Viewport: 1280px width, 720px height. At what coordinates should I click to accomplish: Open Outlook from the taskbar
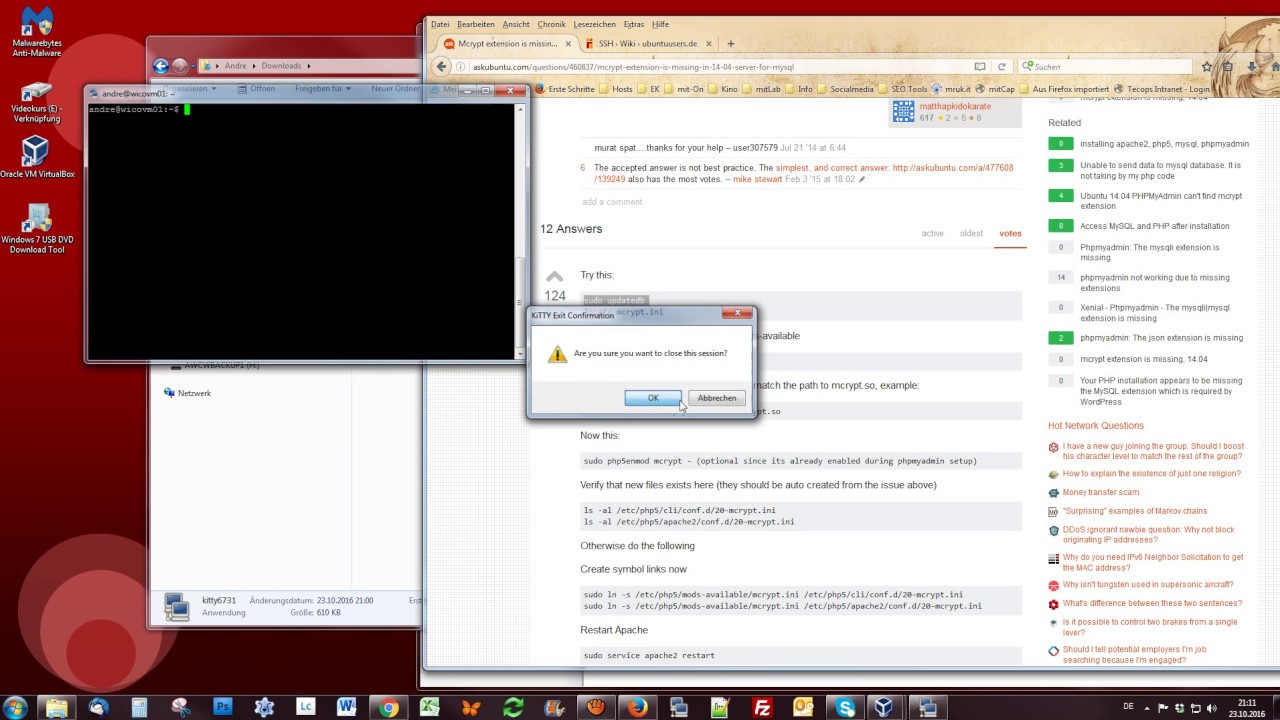pos(803,707)
